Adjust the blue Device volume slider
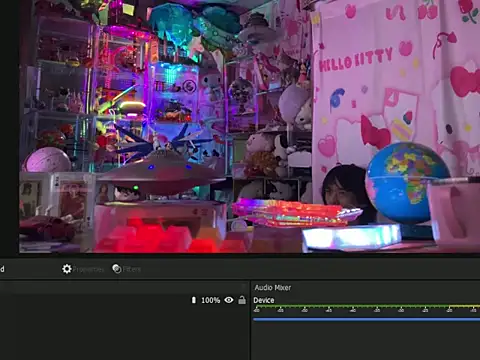The height and width of the screenshot is (360, 480). pyautogui.click(x=366, y=319)
